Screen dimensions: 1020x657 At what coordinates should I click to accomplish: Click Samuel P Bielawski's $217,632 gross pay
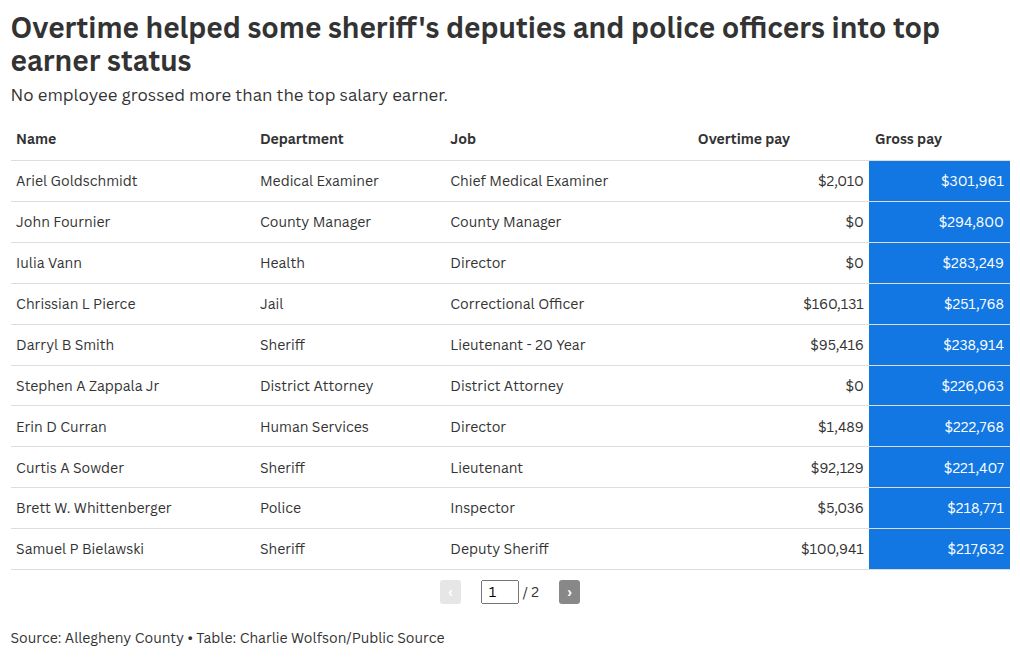coord(974,549)
